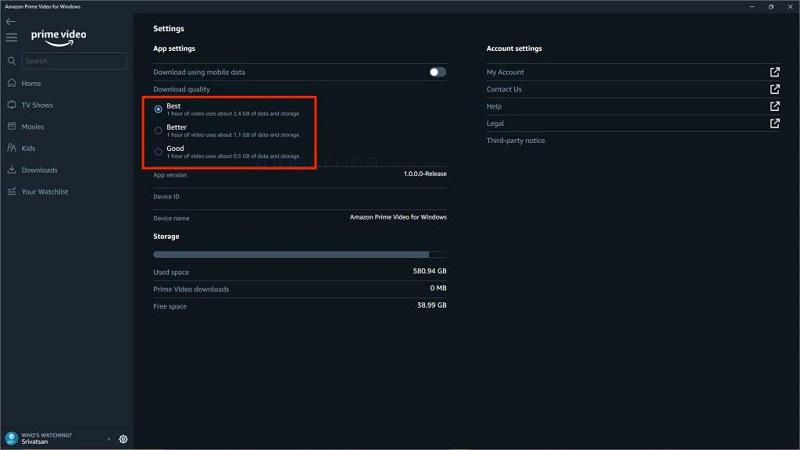This screenshot has width=800, height=450.
Task: Open the hamburger menu icon
Action: tap(11, 37)
